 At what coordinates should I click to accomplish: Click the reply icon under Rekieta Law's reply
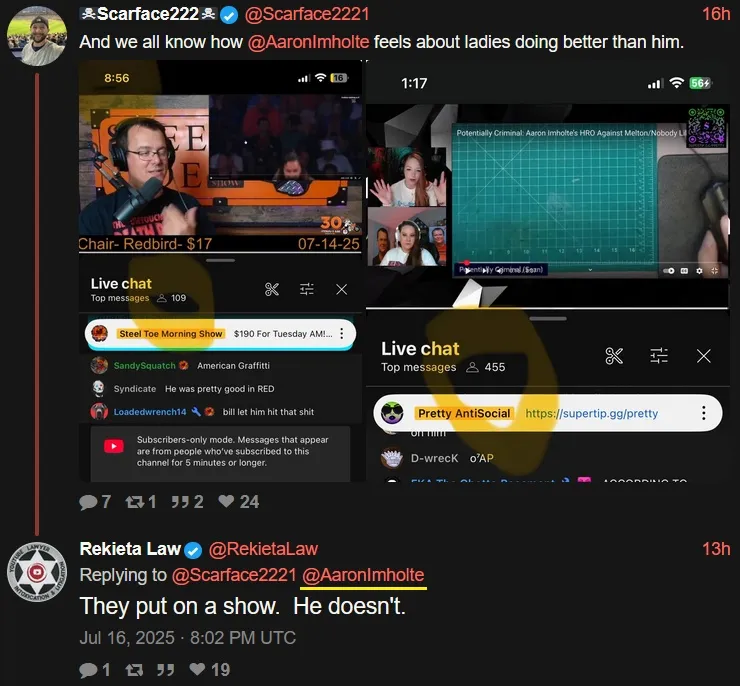[x=88, y=669]
